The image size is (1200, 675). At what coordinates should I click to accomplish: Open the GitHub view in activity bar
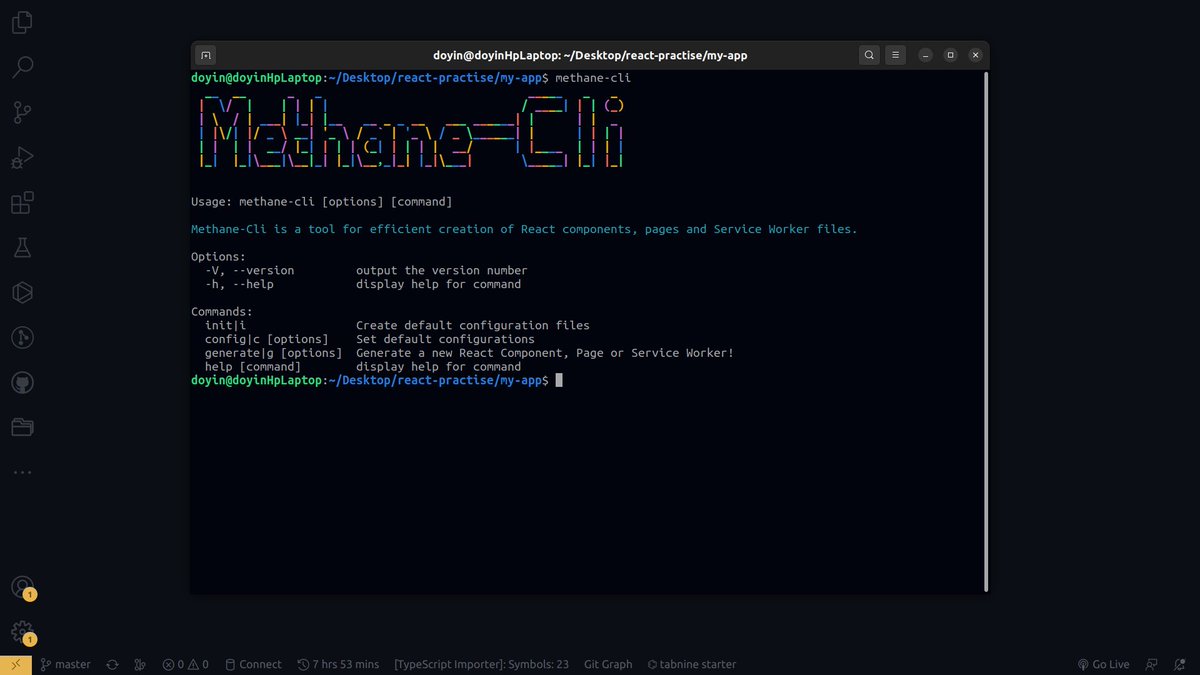22,383
